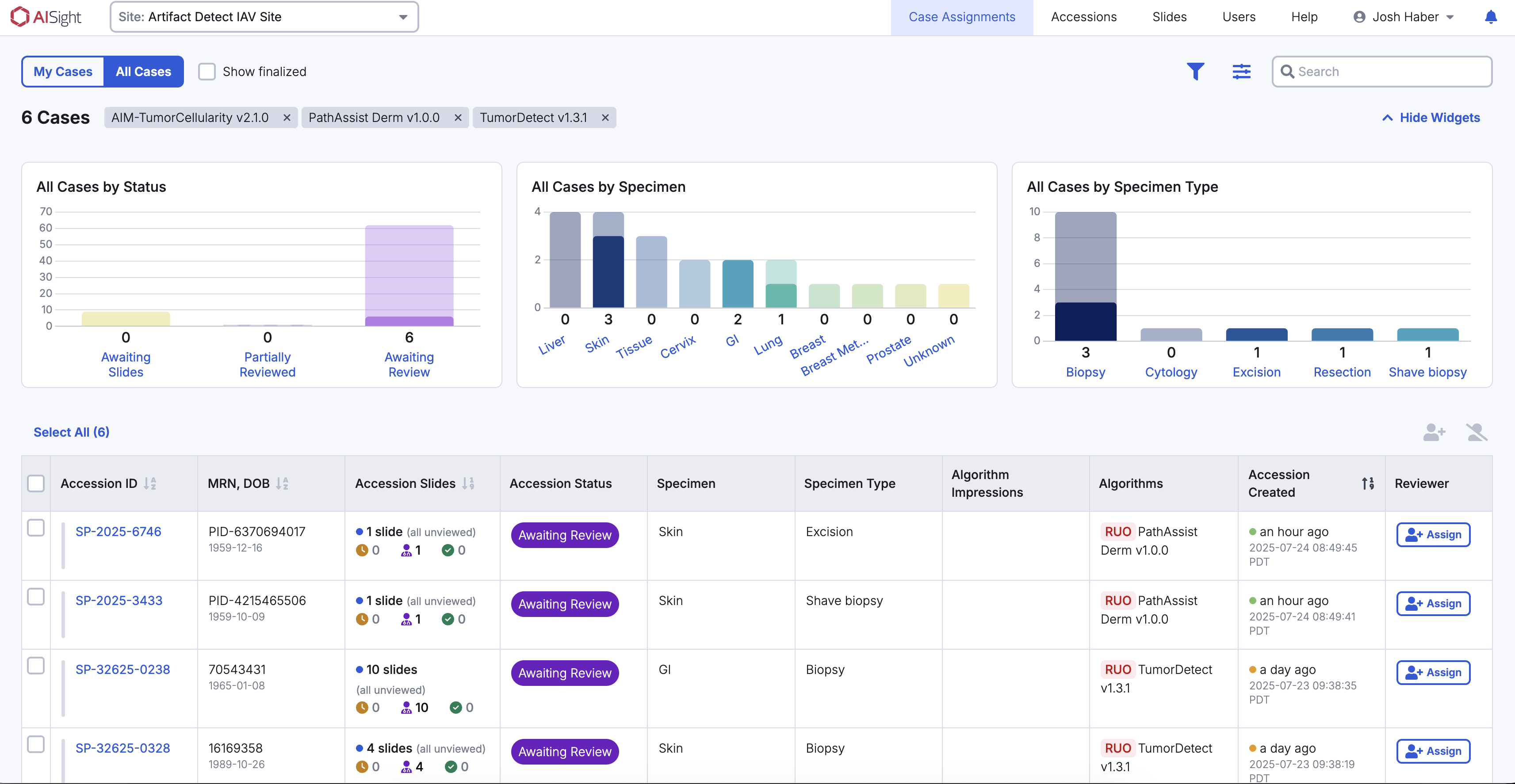Click inside the Search field

pyautogui.click(x=1381, y=71)
